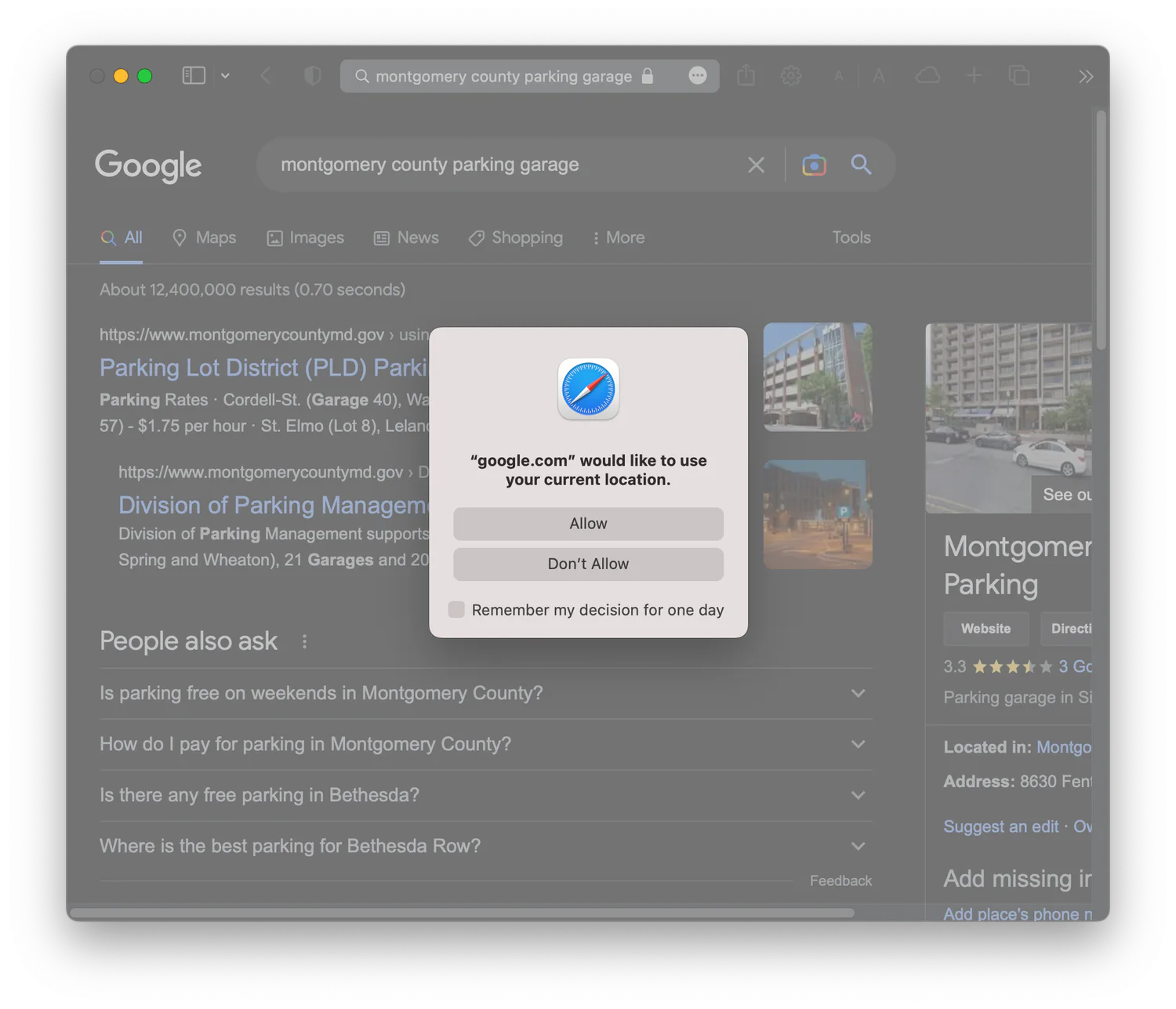The height and width of the screenshot is (1009, 1176).
Task: Open the More search categories menu
Action: pyautogui.click(x=619, y=238)
